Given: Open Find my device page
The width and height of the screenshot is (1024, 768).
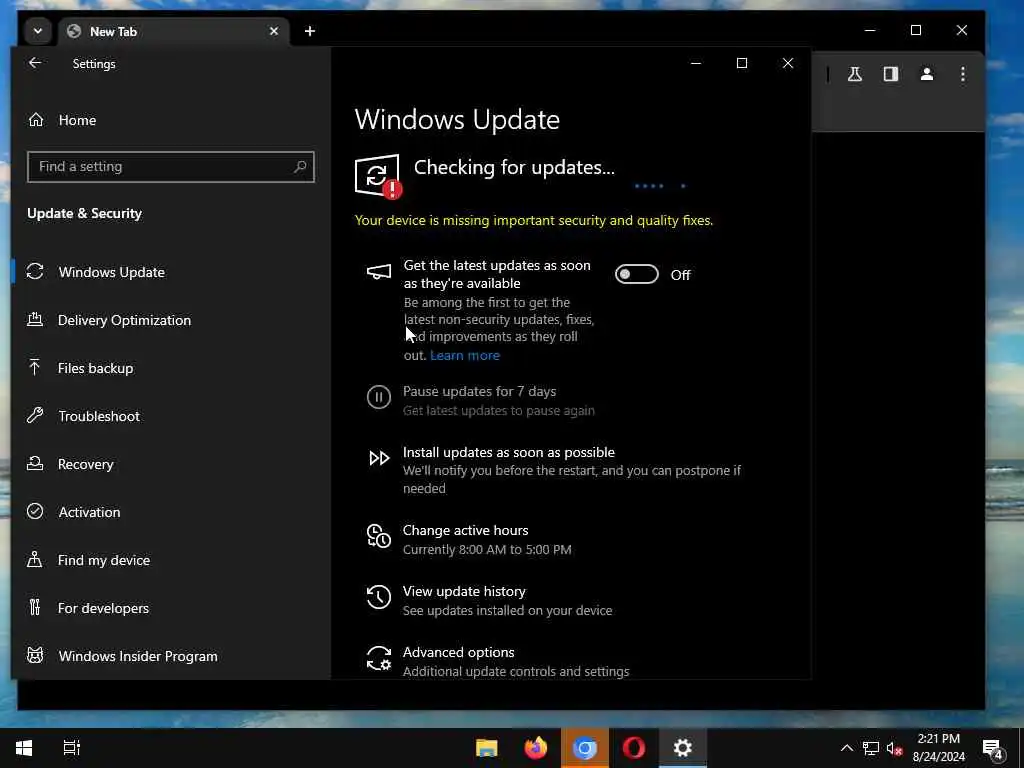Looking at the screenshot, I should click(104, 560).
